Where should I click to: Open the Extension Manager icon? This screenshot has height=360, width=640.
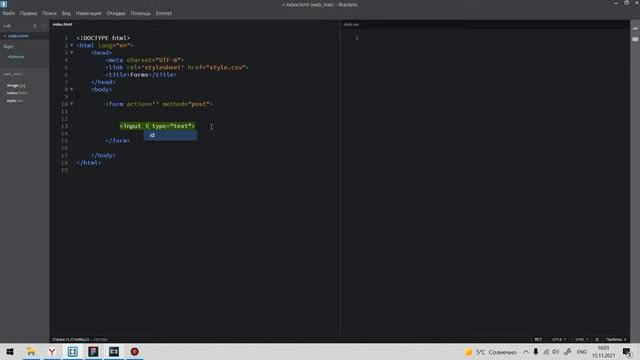(635, 39)
